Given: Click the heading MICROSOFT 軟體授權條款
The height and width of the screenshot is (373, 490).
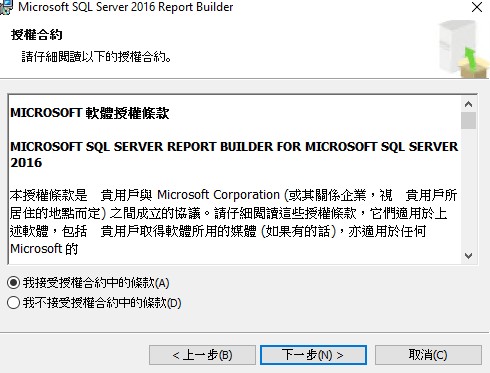Looking at the screenshot, I should click(90, 113).
